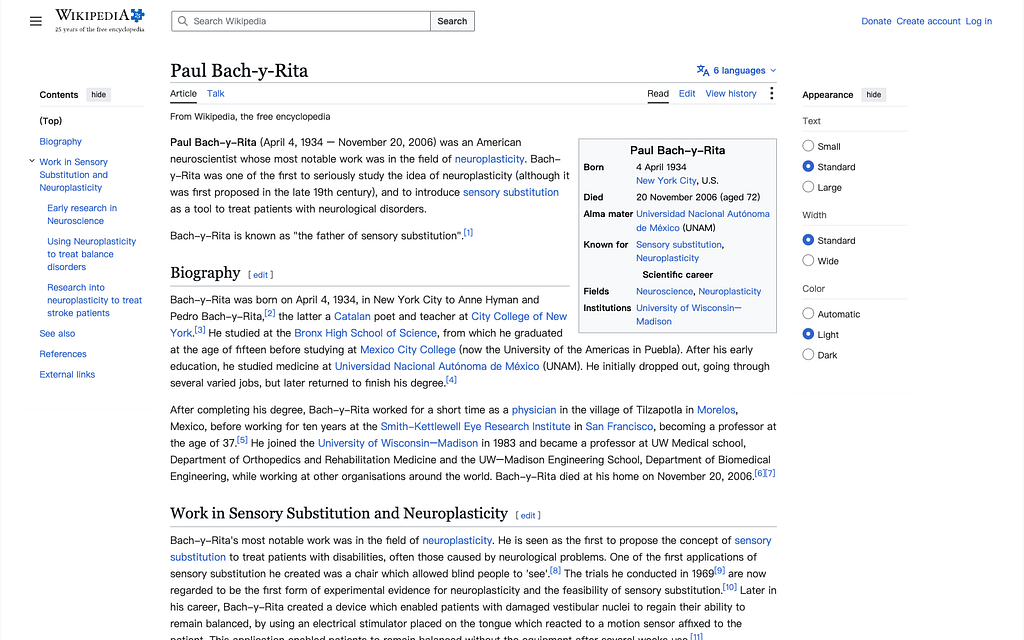
Task: Edit the Biography section
Action: coord(261,275)
